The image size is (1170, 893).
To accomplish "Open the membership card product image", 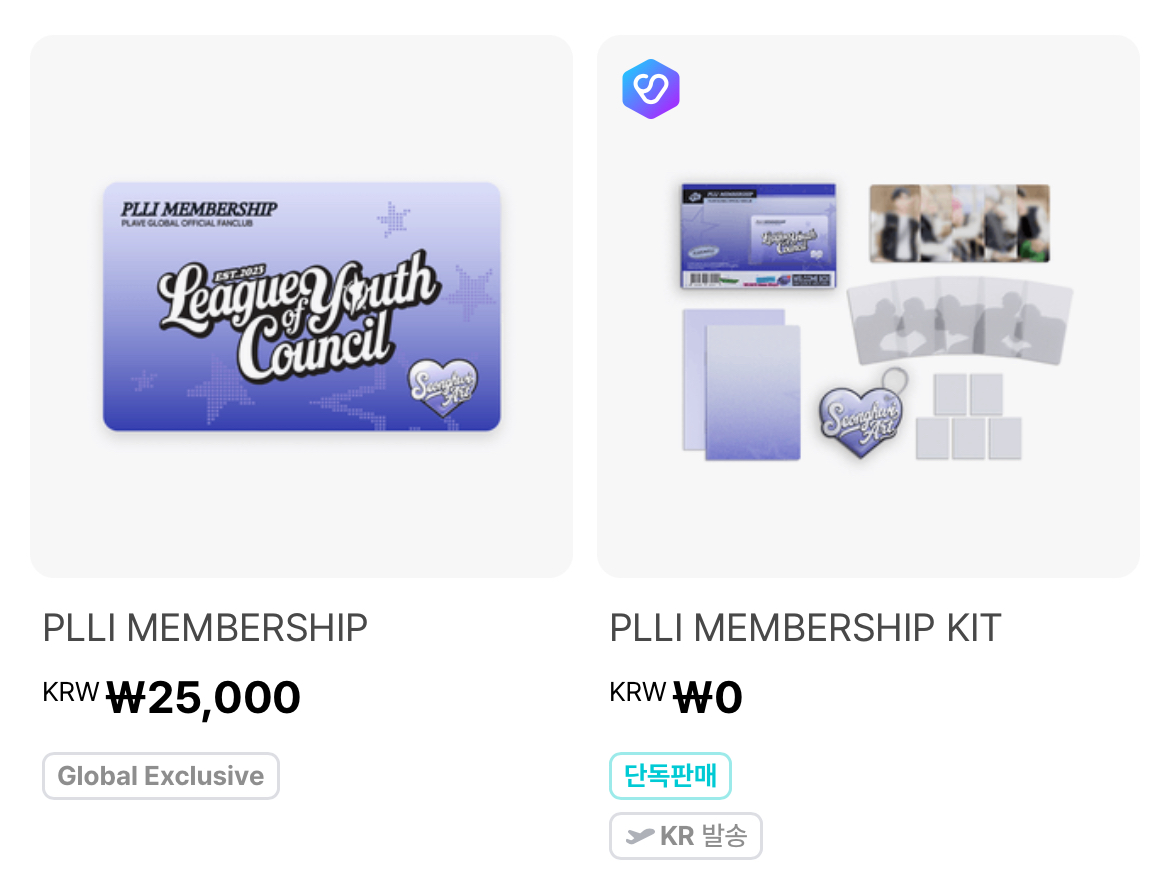I will pyautogui.click(x=301, y=306).
